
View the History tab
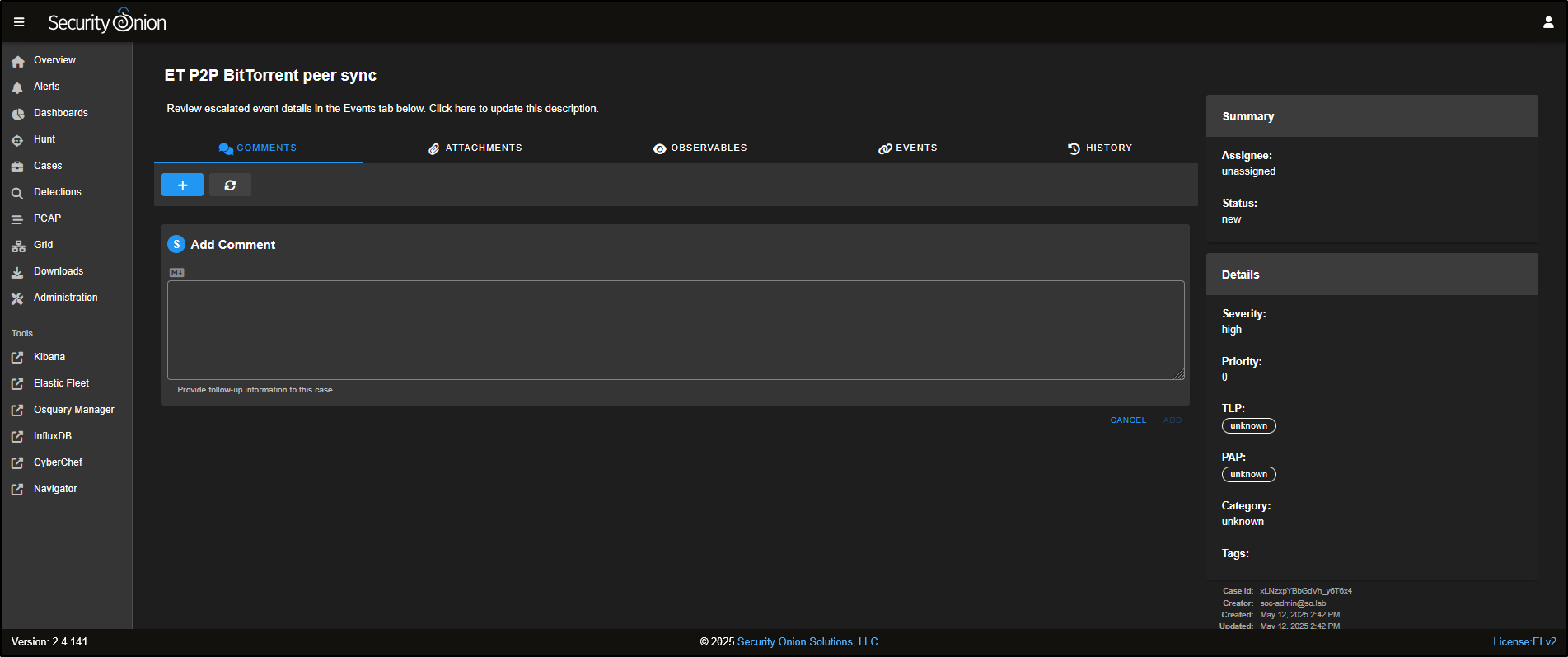click(1100, 148)
